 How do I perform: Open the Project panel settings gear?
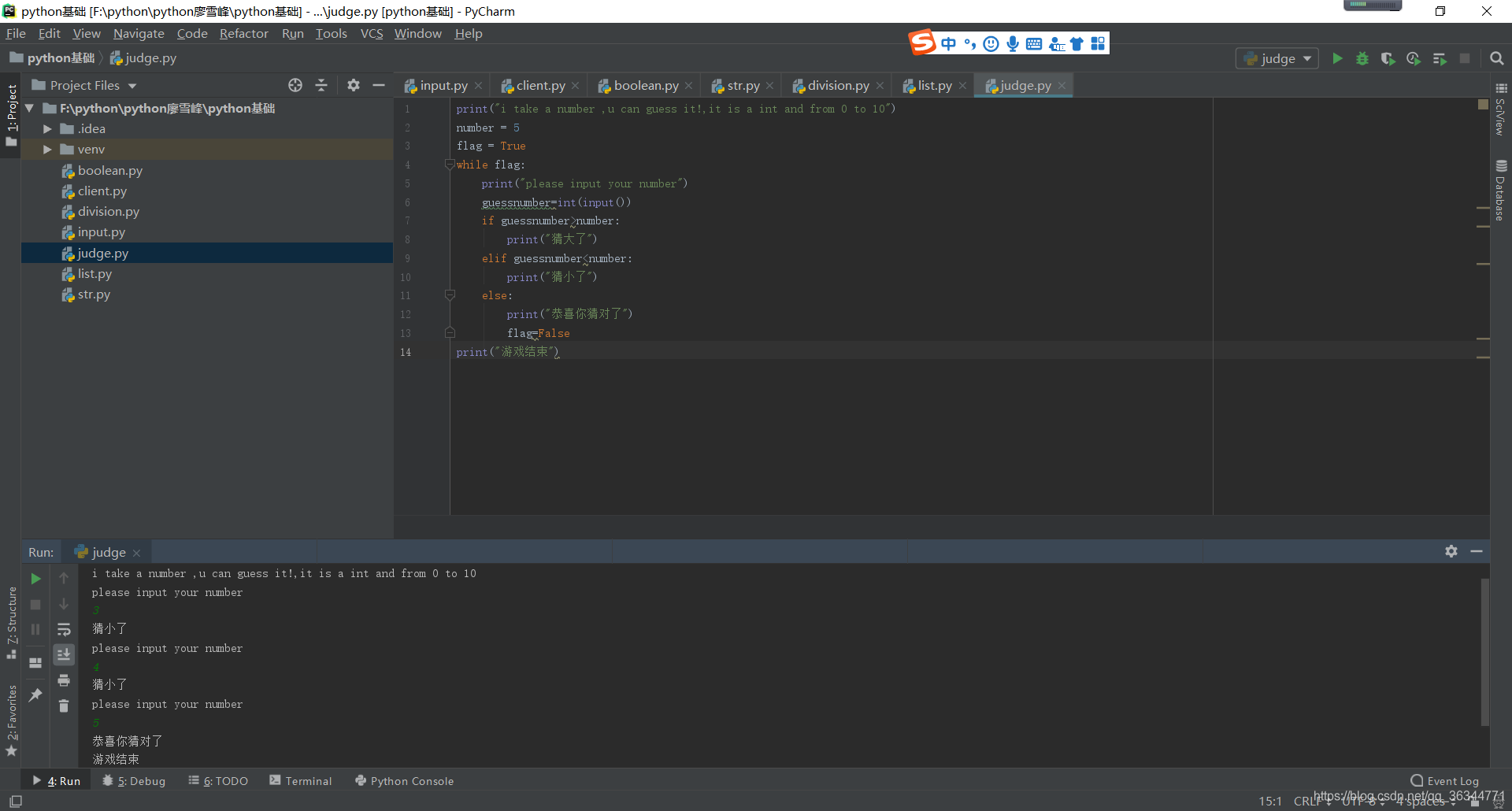(354, 85)
